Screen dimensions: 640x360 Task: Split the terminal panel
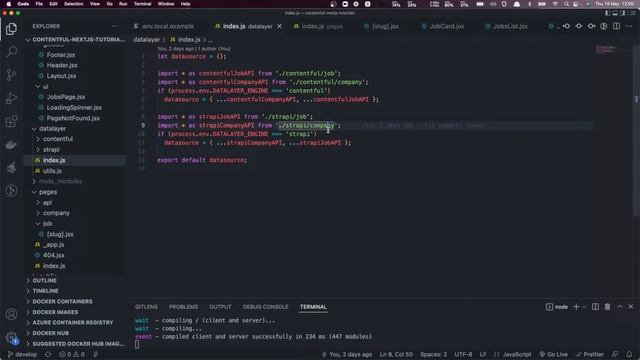596,307
